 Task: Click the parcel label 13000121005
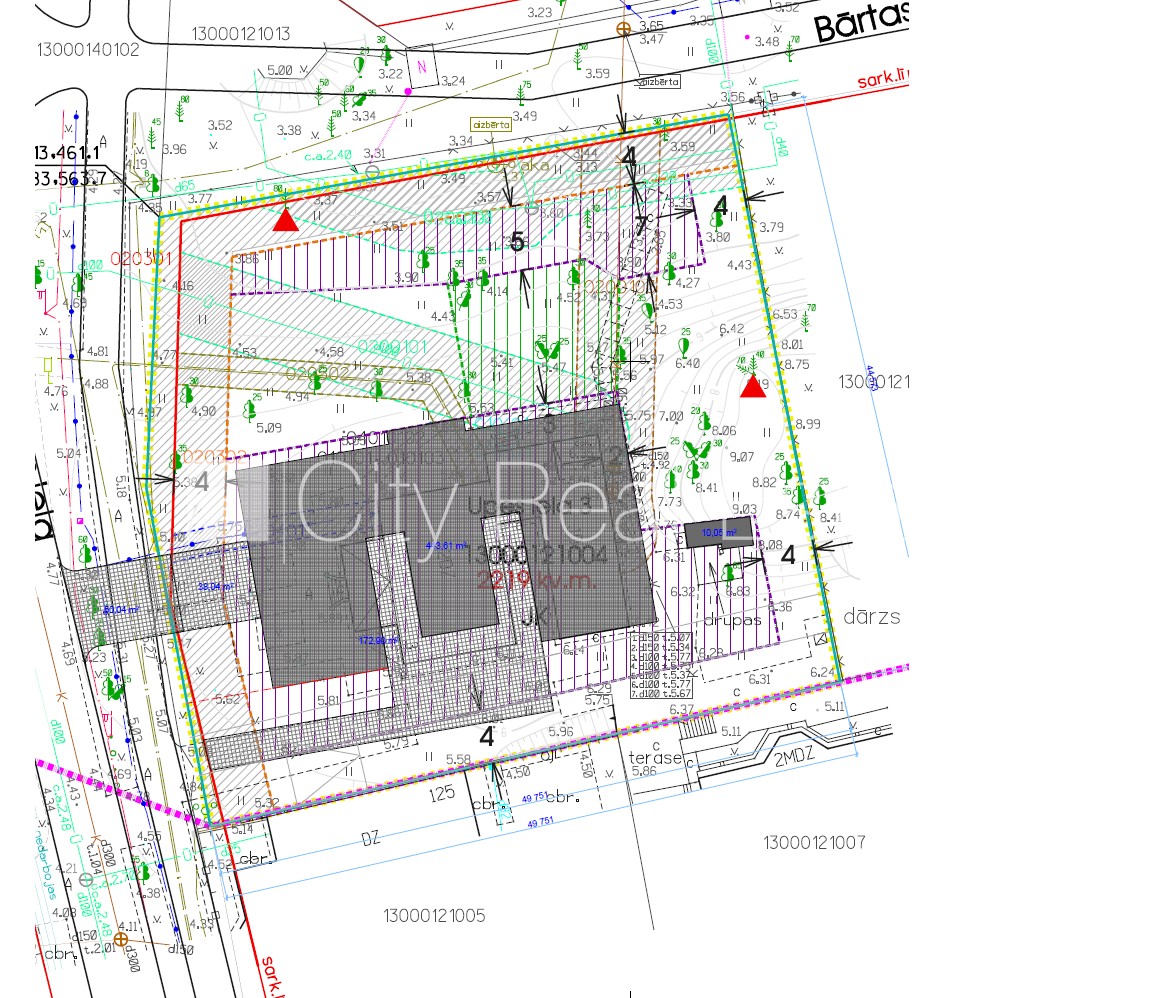(434, 916)
